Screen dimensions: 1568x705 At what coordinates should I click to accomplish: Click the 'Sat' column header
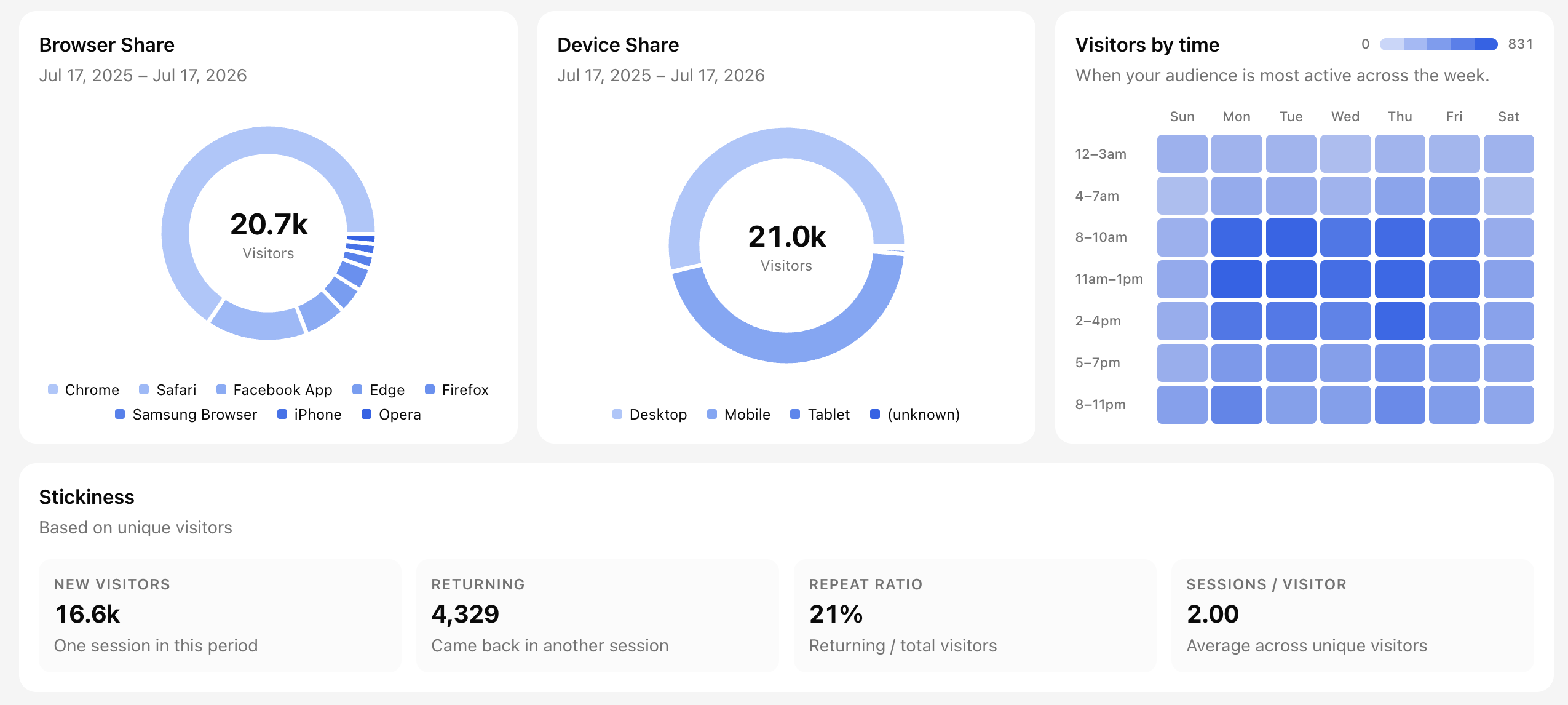[1509, 117]
